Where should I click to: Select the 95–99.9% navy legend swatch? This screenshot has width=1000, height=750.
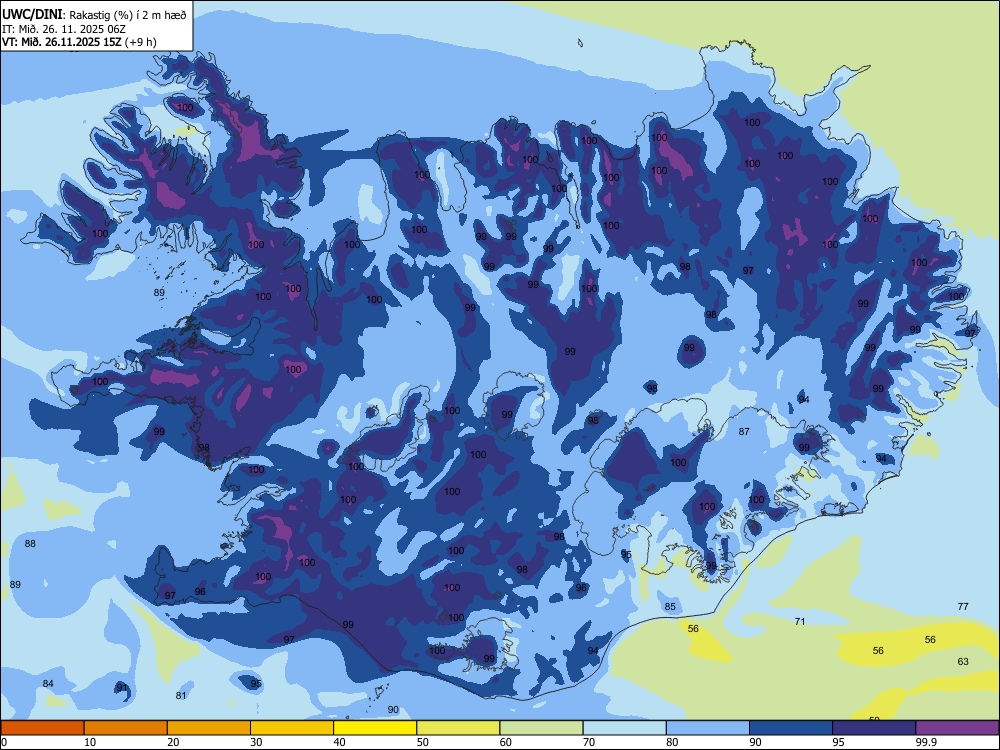[874, 728]
